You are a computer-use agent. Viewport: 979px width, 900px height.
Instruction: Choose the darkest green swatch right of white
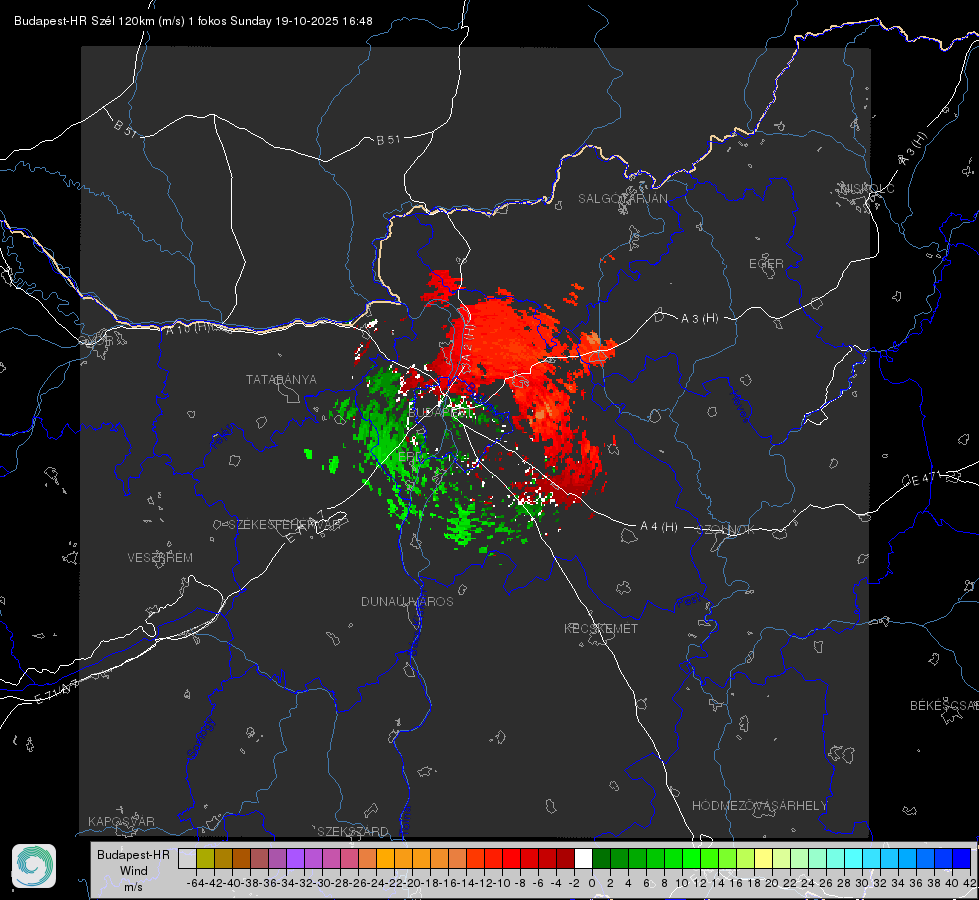click(x=601, y=859)
